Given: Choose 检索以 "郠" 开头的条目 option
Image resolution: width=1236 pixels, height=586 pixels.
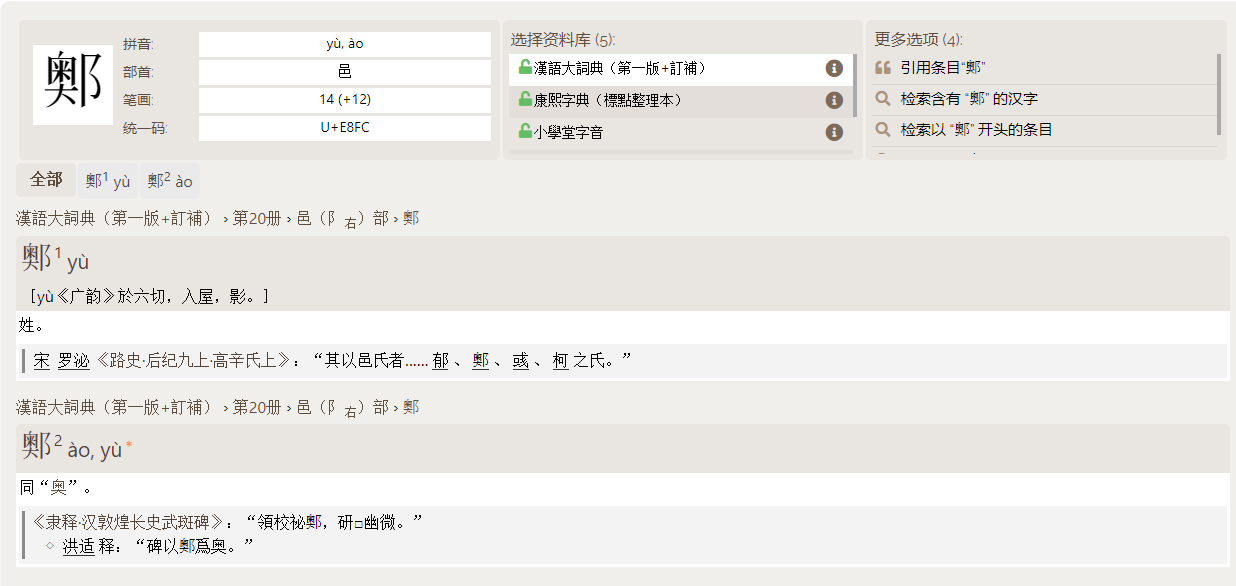Looking at the screenshot, I should 976,130.
